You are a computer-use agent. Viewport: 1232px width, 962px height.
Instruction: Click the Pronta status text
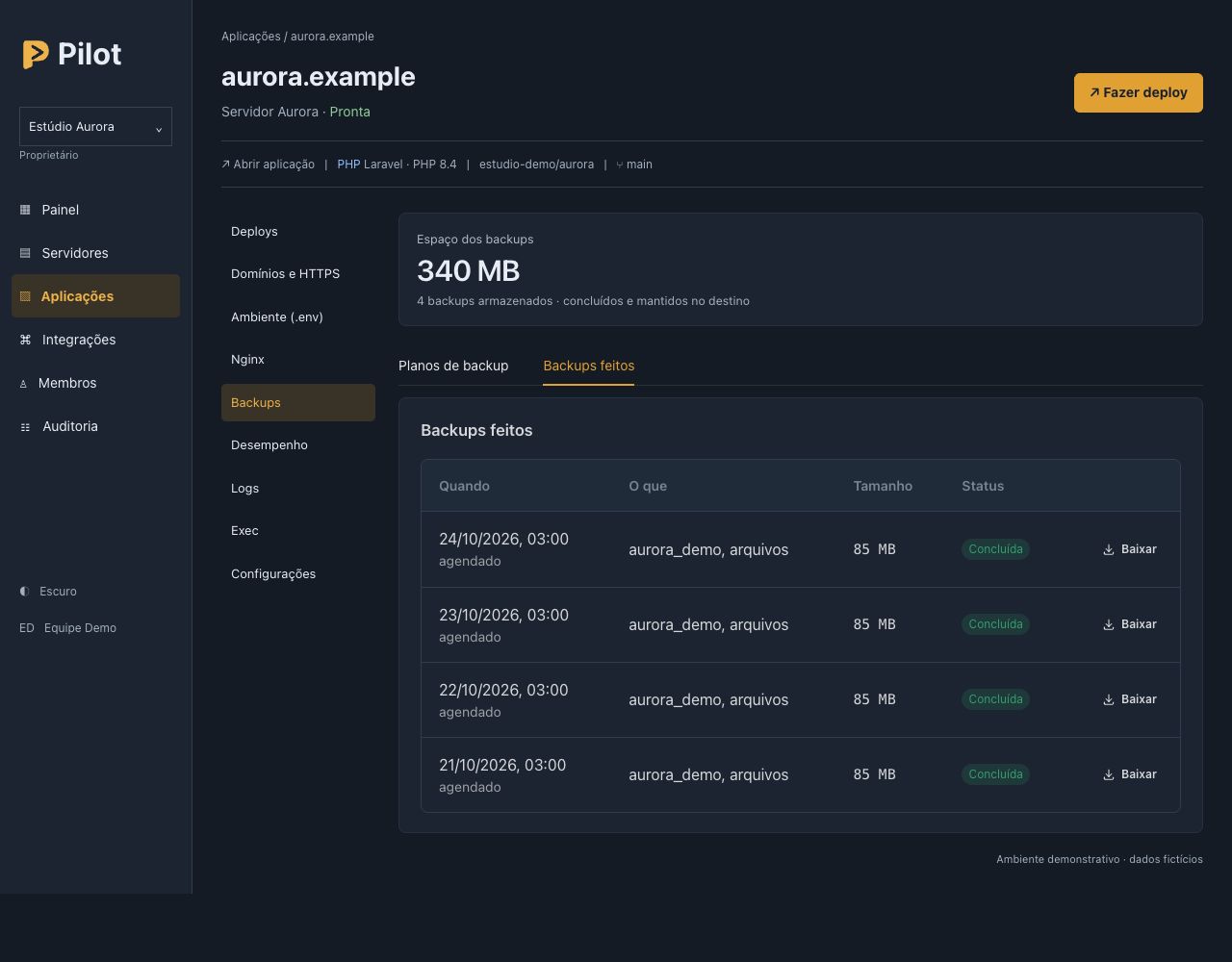coord(349,112)
